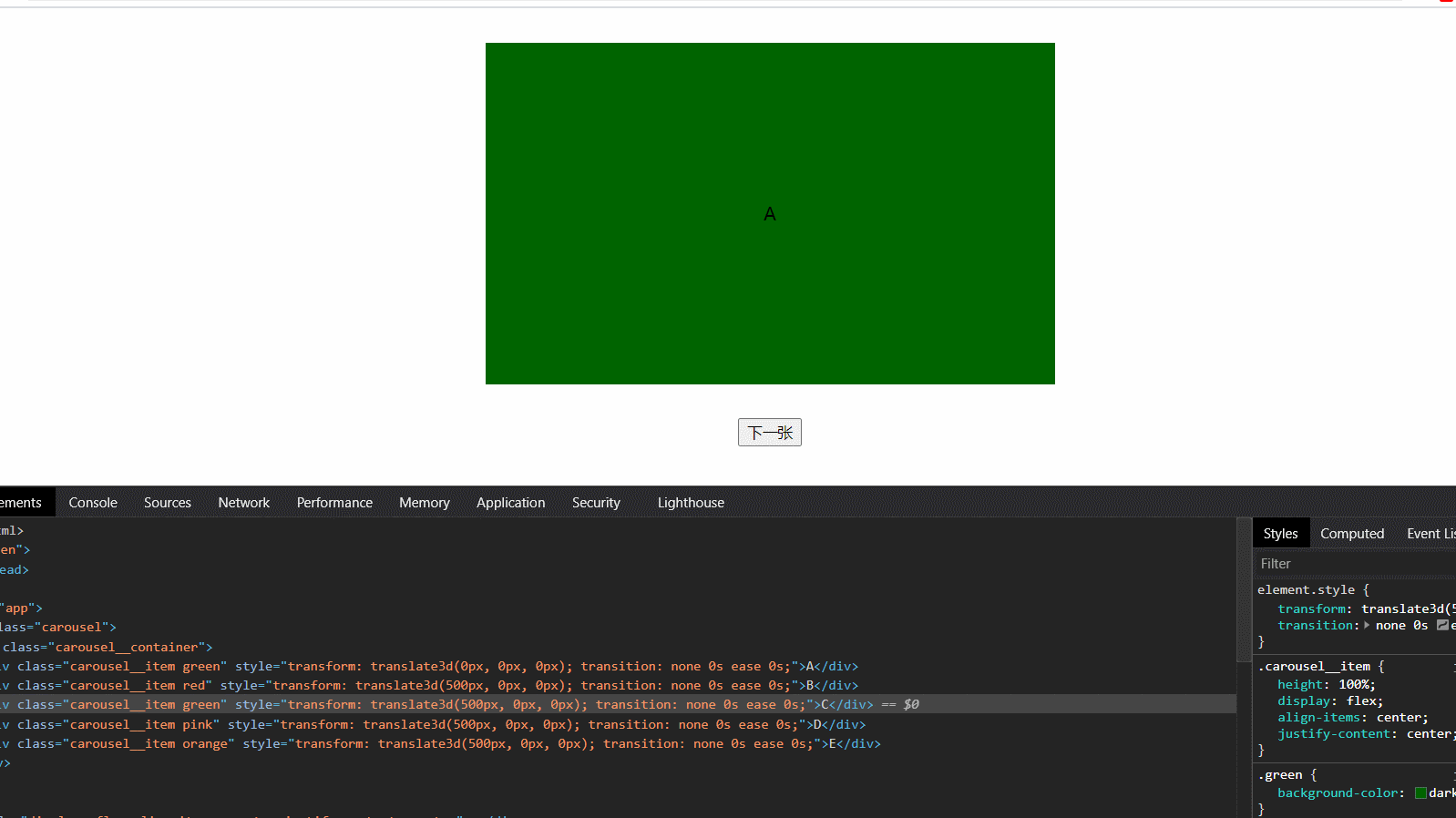This screenshot has height=818, width=1456.
Task: Click the .green rule selector
Action: click(1280, 775)
